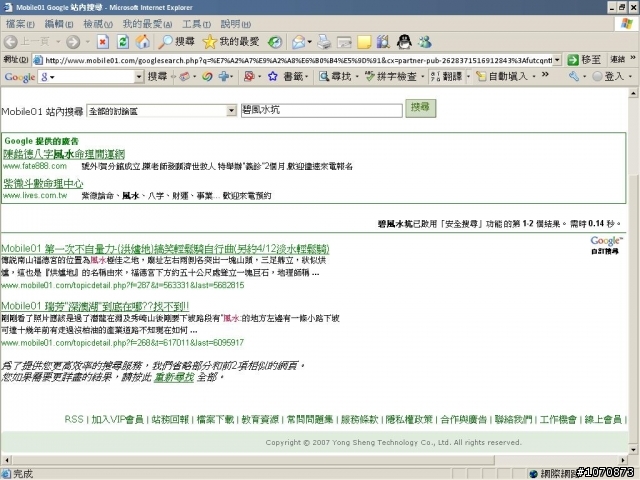Open the yellow Discuss note icon
This screenshot has width=640, height=480.
tap(364, 42)
